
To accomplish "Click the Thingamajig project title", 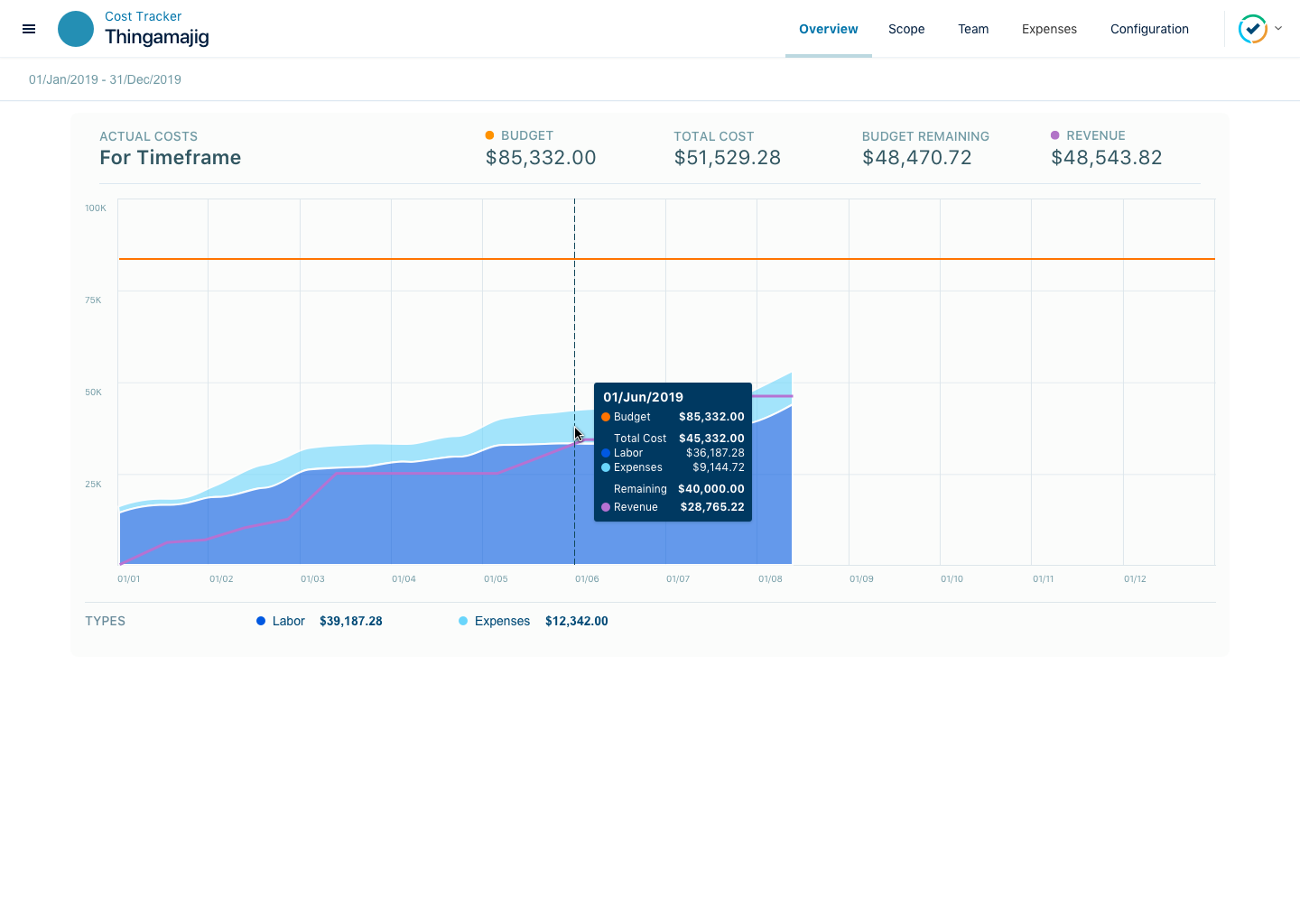I will (157, 37).
